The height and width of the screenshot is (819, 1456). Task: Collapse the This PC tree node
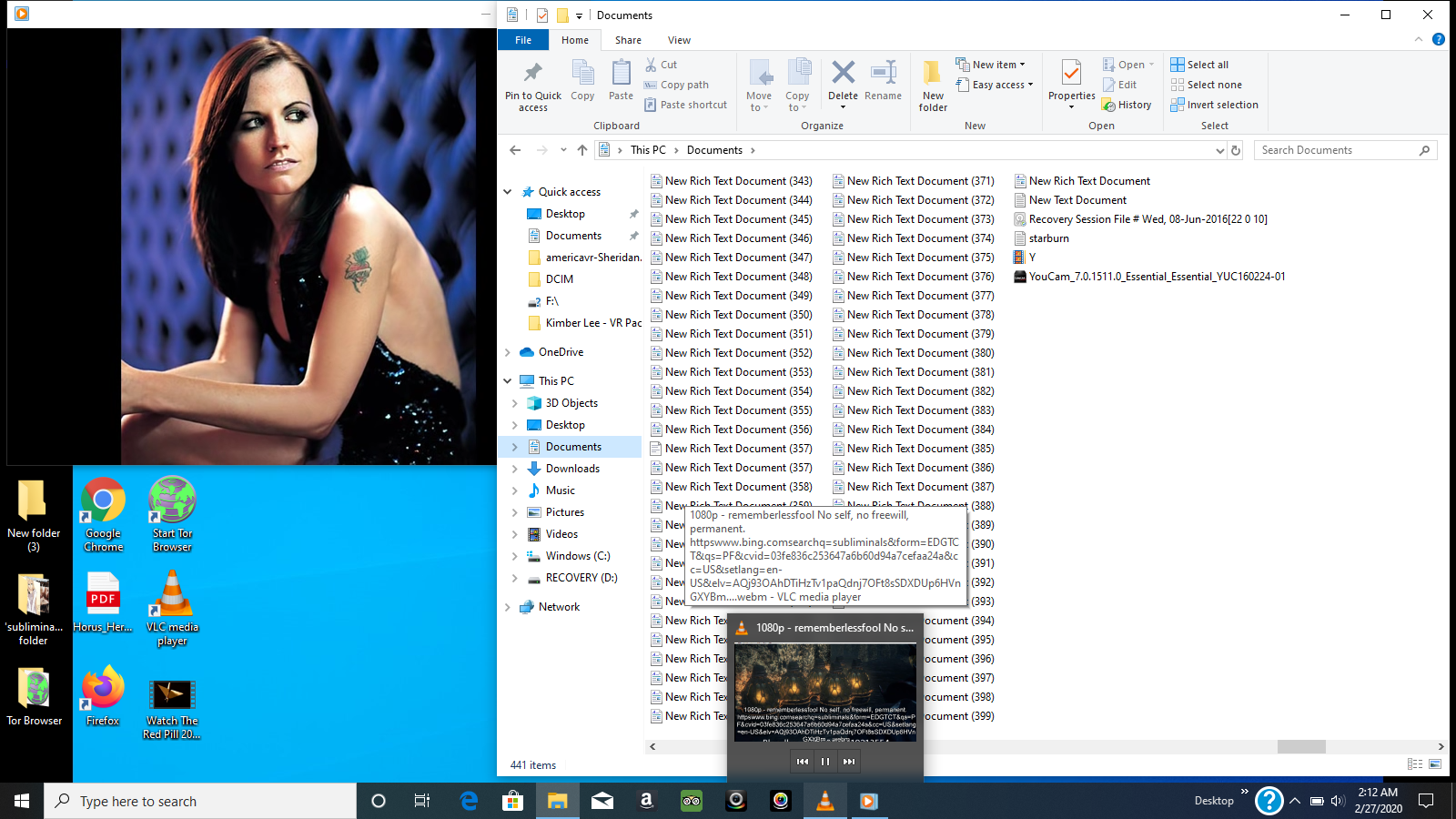[x=508, y=381]
